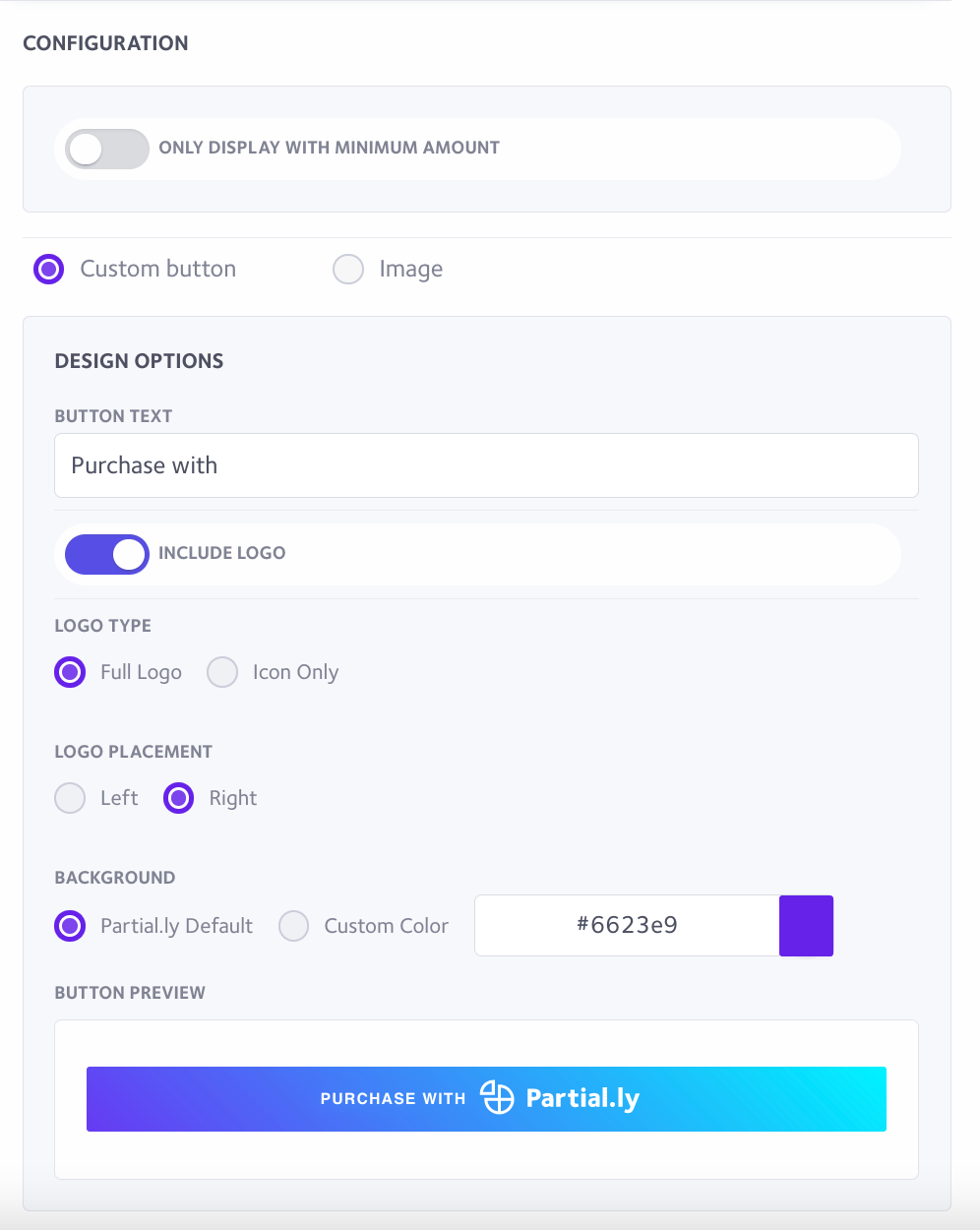Image resolution: width=980 pixels, height=1230 pixels.
Task: Open the purple color swatch picker
Action: pyautogui.click(x=806, y=925)
